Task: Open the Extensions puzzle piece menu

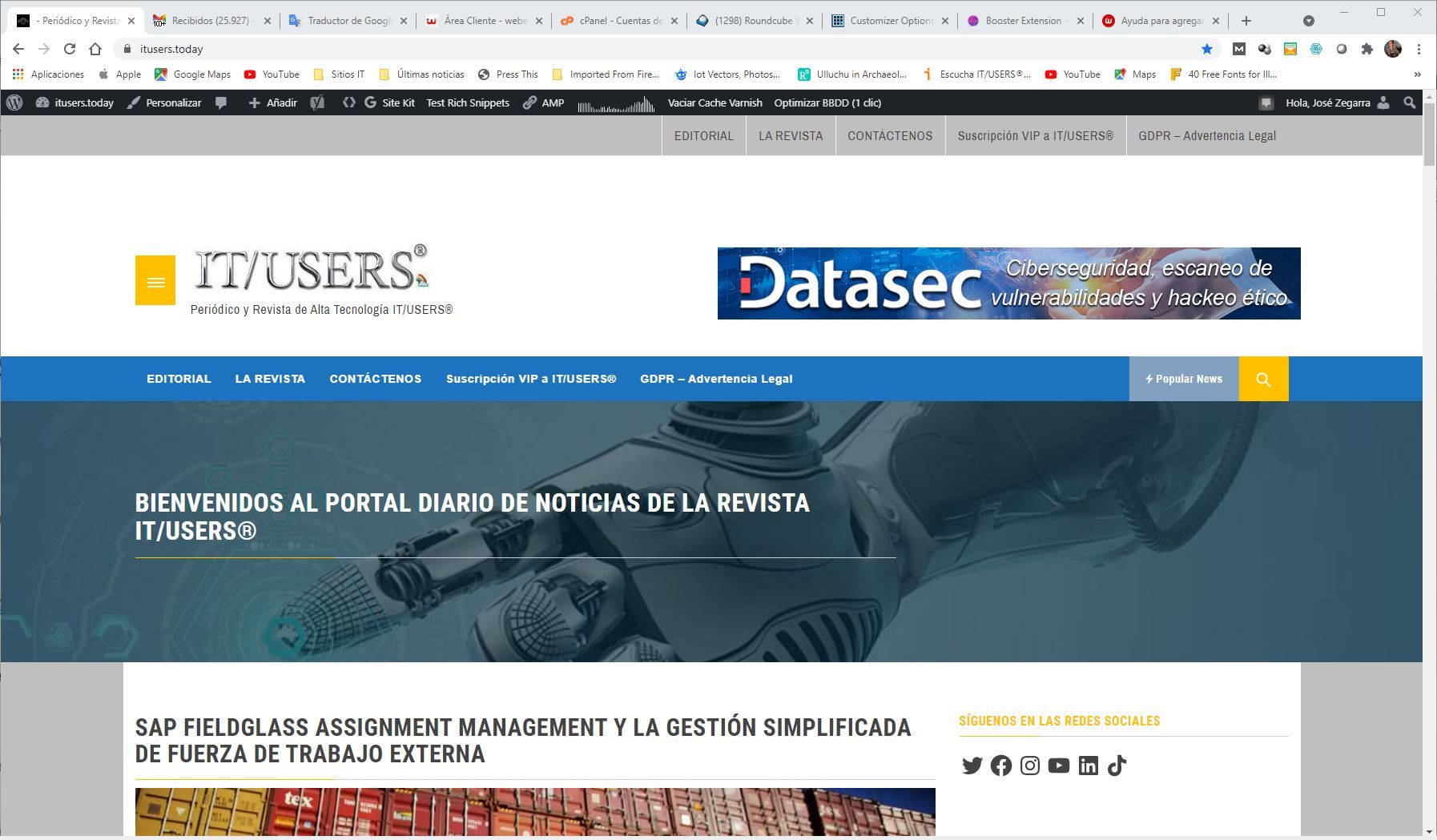Action: (x=1367, y=49)
